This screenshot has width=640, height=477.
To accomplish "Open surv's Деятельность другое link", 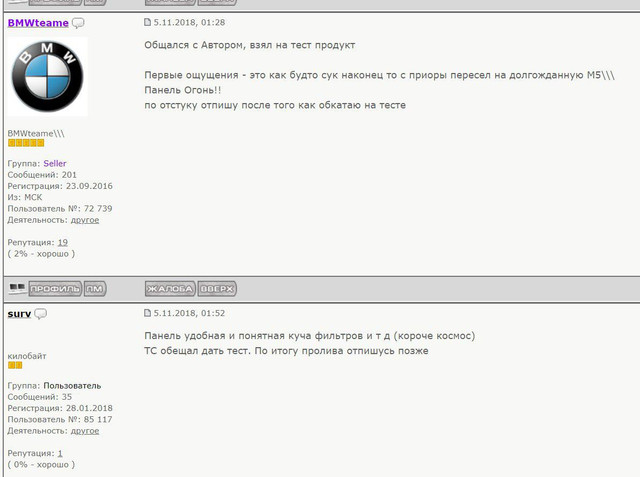I will (x=85, y=431).
